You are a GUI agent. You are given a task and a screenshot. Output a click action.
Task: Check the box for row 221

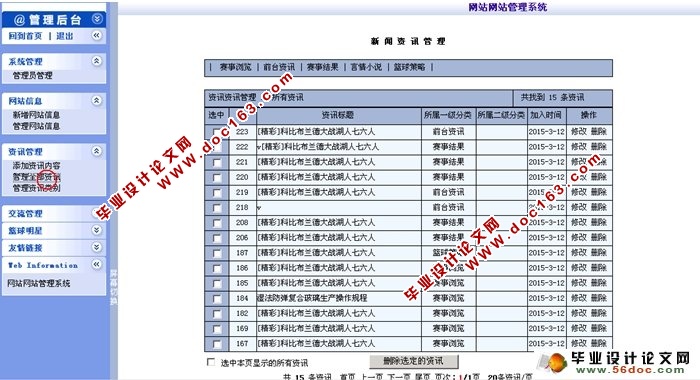tap(217, 162)
